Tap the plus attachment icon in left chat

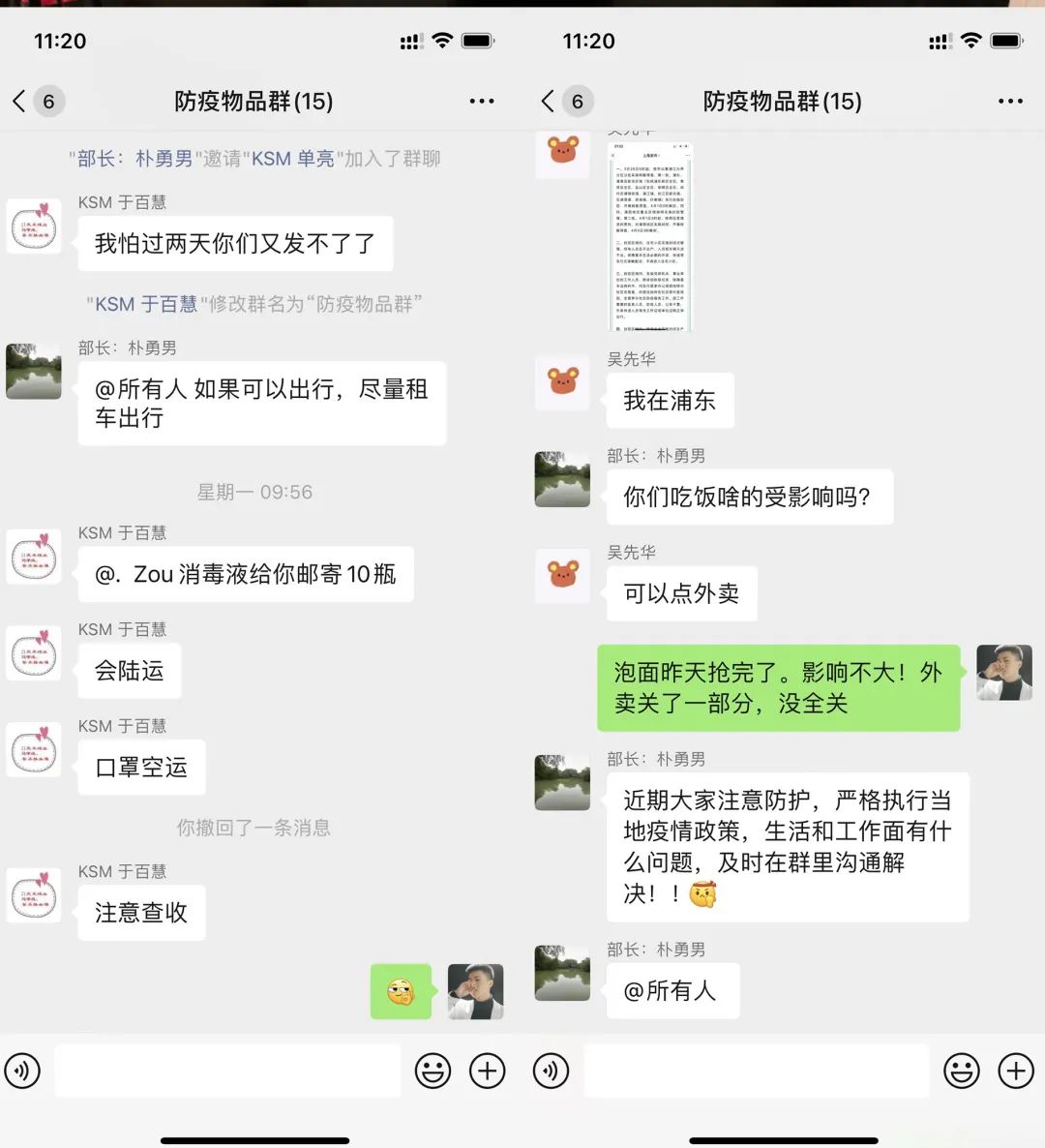coord(488,1072)
